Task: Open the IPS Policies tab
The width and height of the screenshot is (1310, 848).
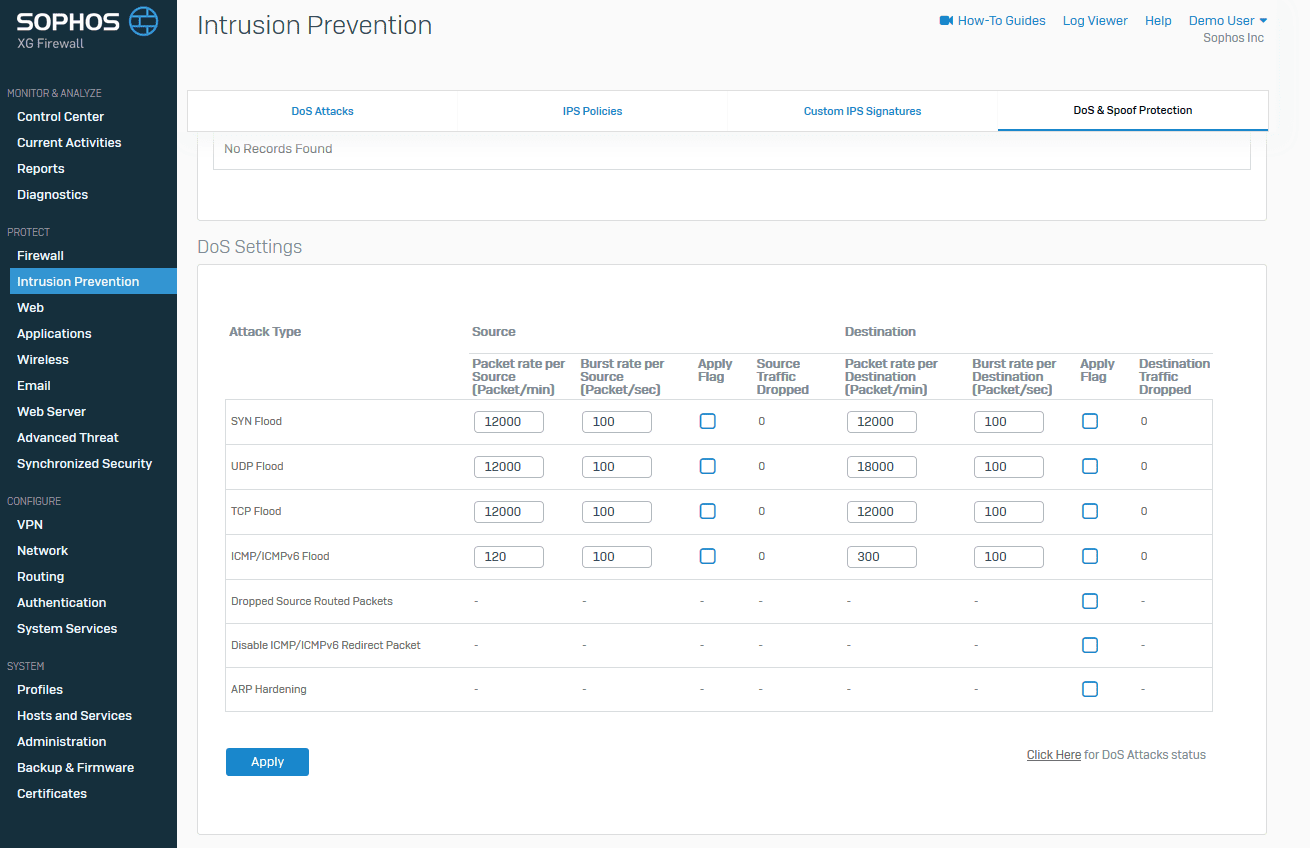Action: point(592,111)
